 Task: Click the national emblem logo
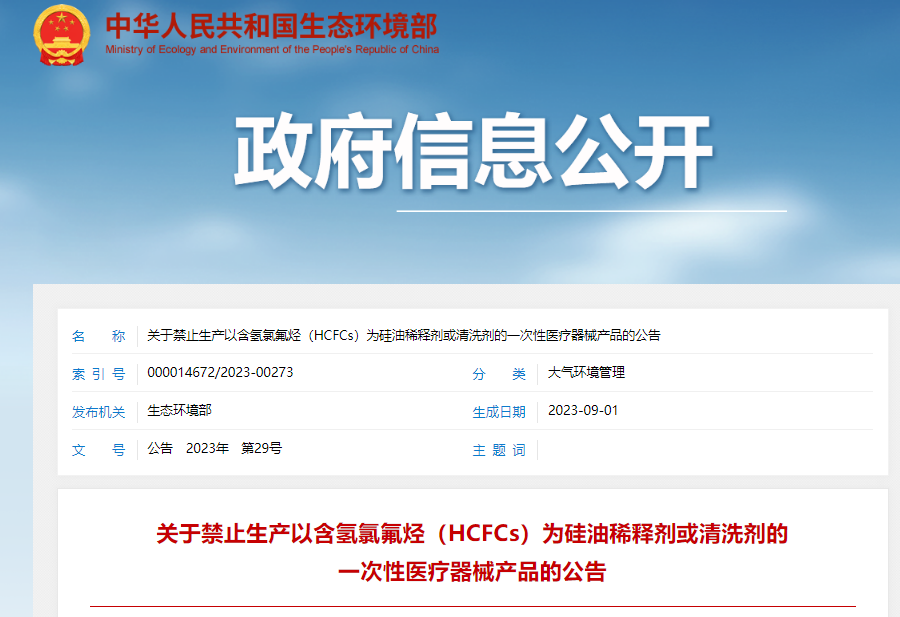pos(61,35)
